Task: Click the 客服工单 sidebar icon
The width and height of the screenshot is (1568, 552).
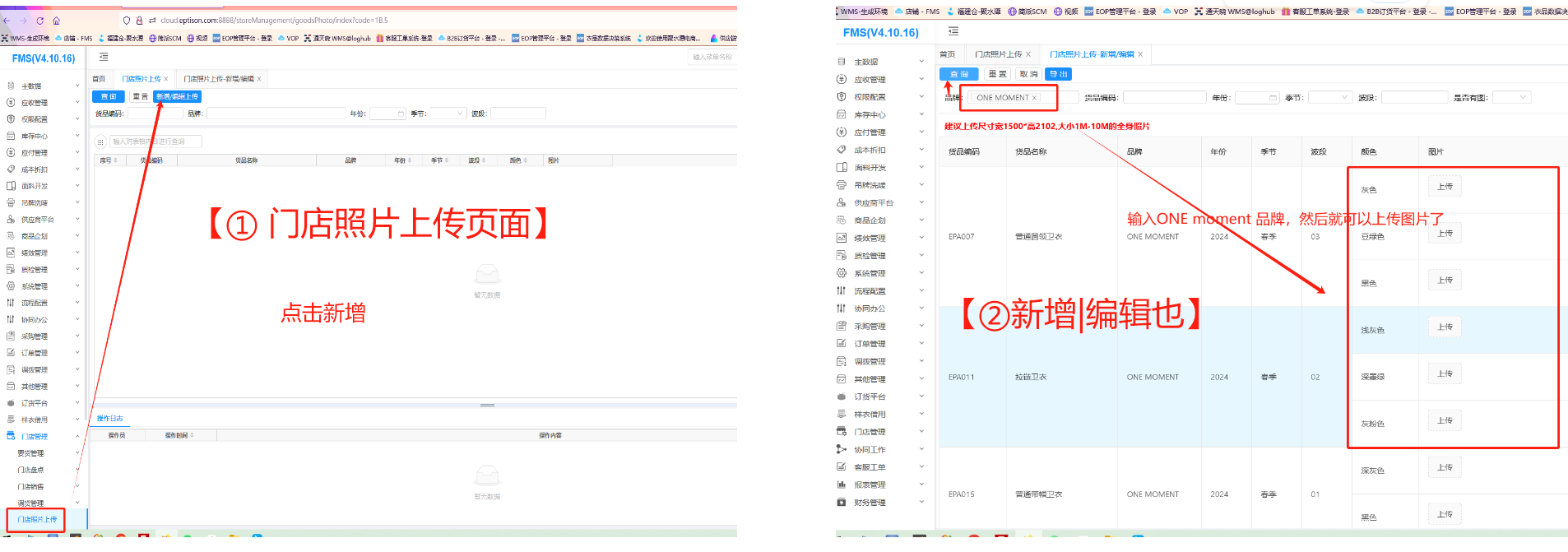Action: pos(841,466)
